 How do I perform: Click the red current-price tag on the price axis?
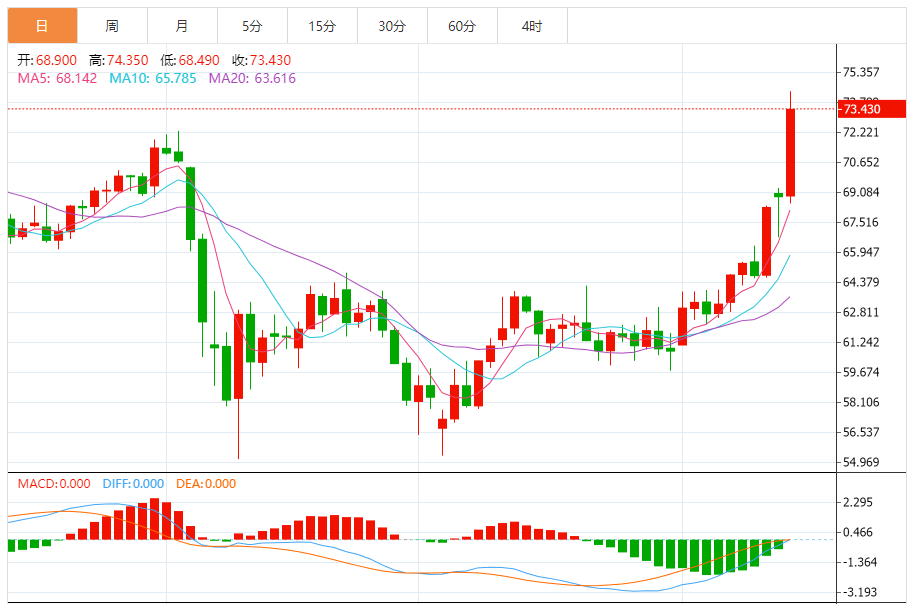(871, 109)
